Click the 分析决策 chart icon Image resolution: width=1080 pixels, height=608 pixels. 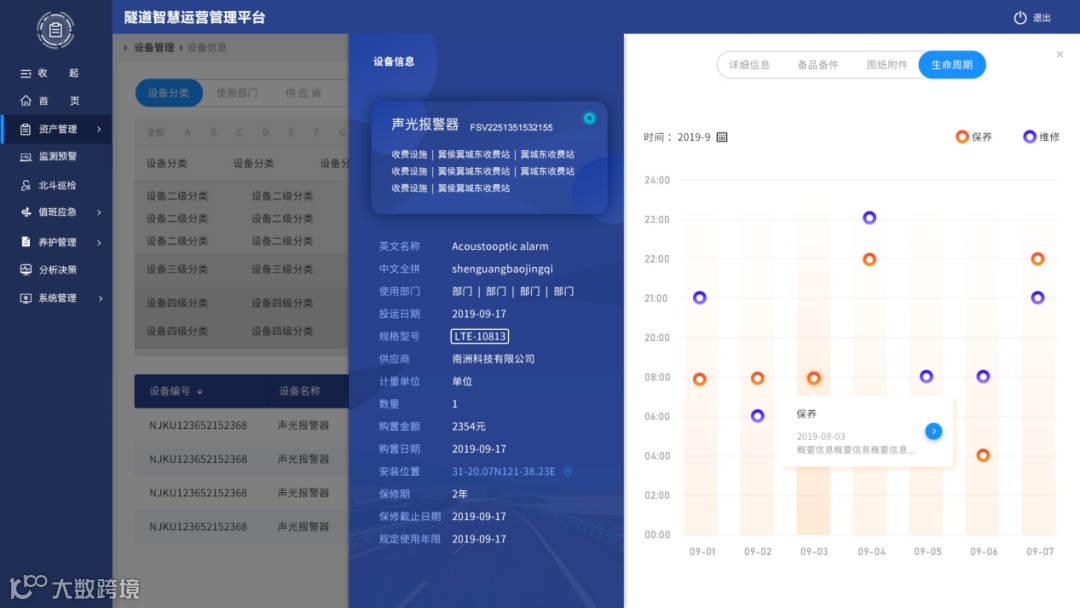pos(25,270)
